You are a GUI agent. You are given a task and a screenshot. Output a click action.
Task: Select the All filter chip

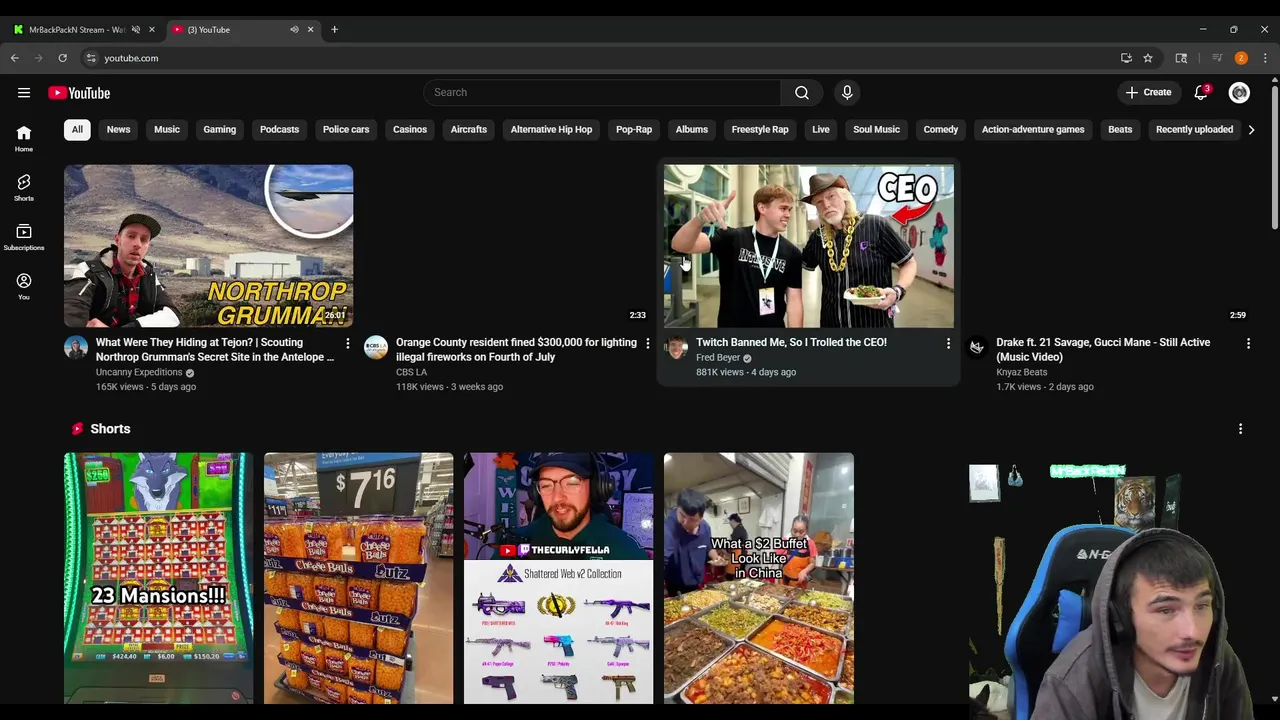pyautogui.click(x=77, y=130)
